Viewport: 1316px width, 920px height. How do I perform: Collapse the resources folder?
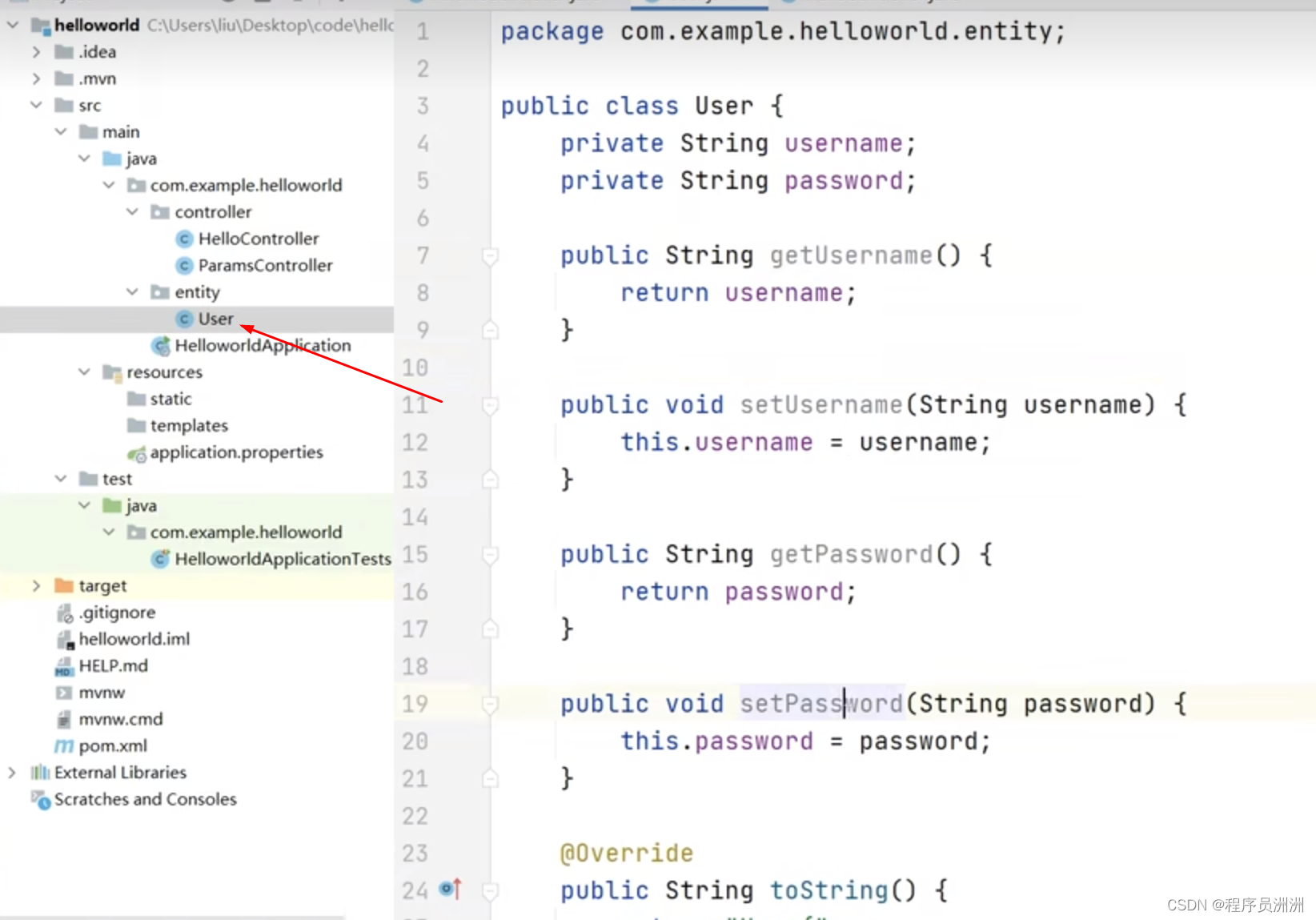coord(85,372)
